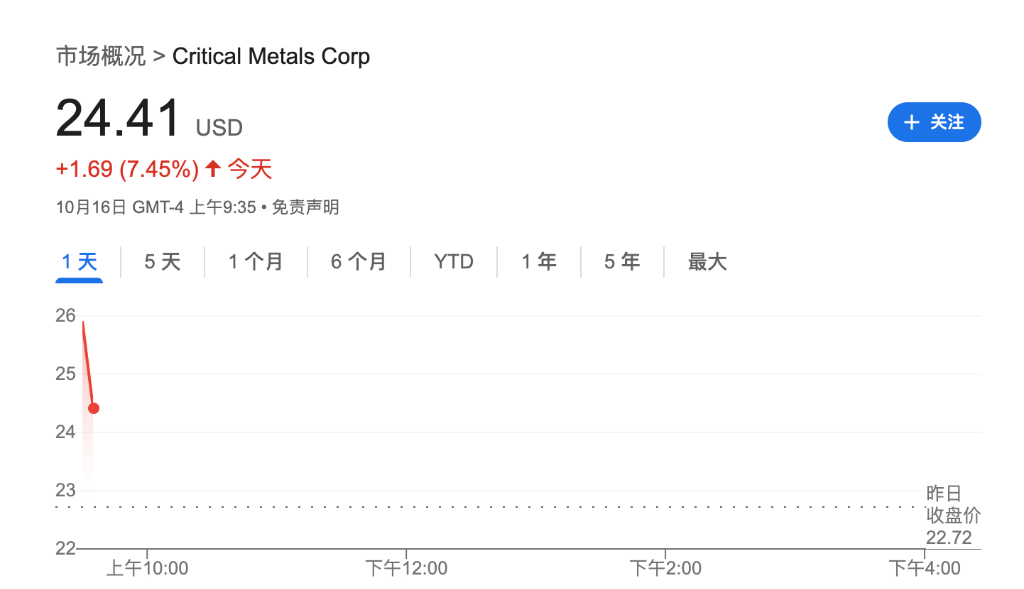Viewport: 1024px width, 589px height.
Task: Switch to the 5 年 tab
Action: [622, 262]
